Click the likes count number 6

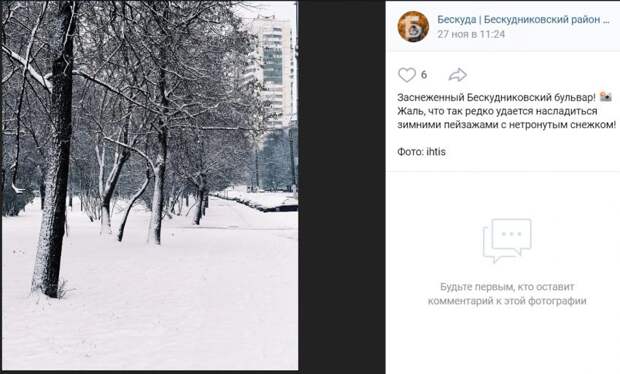[424, 75]
